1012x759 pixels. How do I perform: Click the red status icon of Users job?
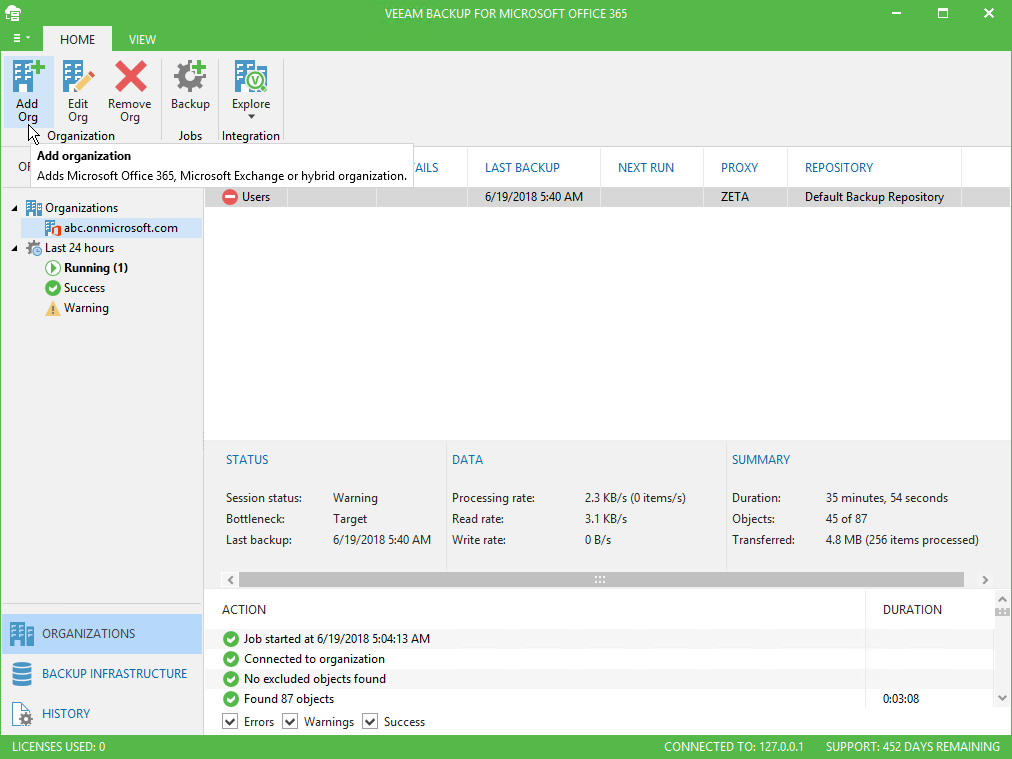coord(230,197)
